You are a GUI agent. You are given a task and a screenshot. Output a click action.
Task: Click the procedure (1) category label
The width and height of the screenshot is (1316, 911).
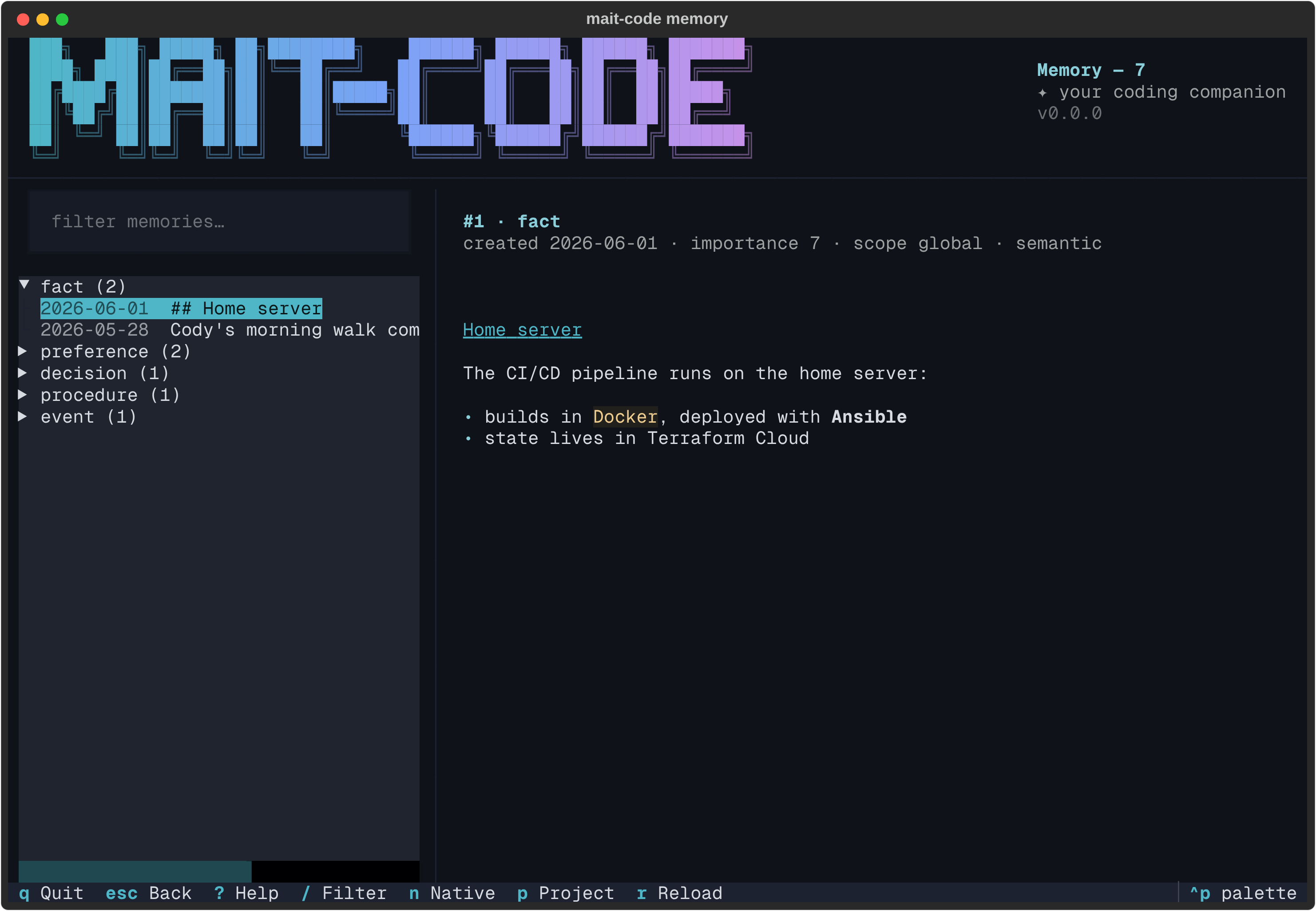(x=110, y=395)
